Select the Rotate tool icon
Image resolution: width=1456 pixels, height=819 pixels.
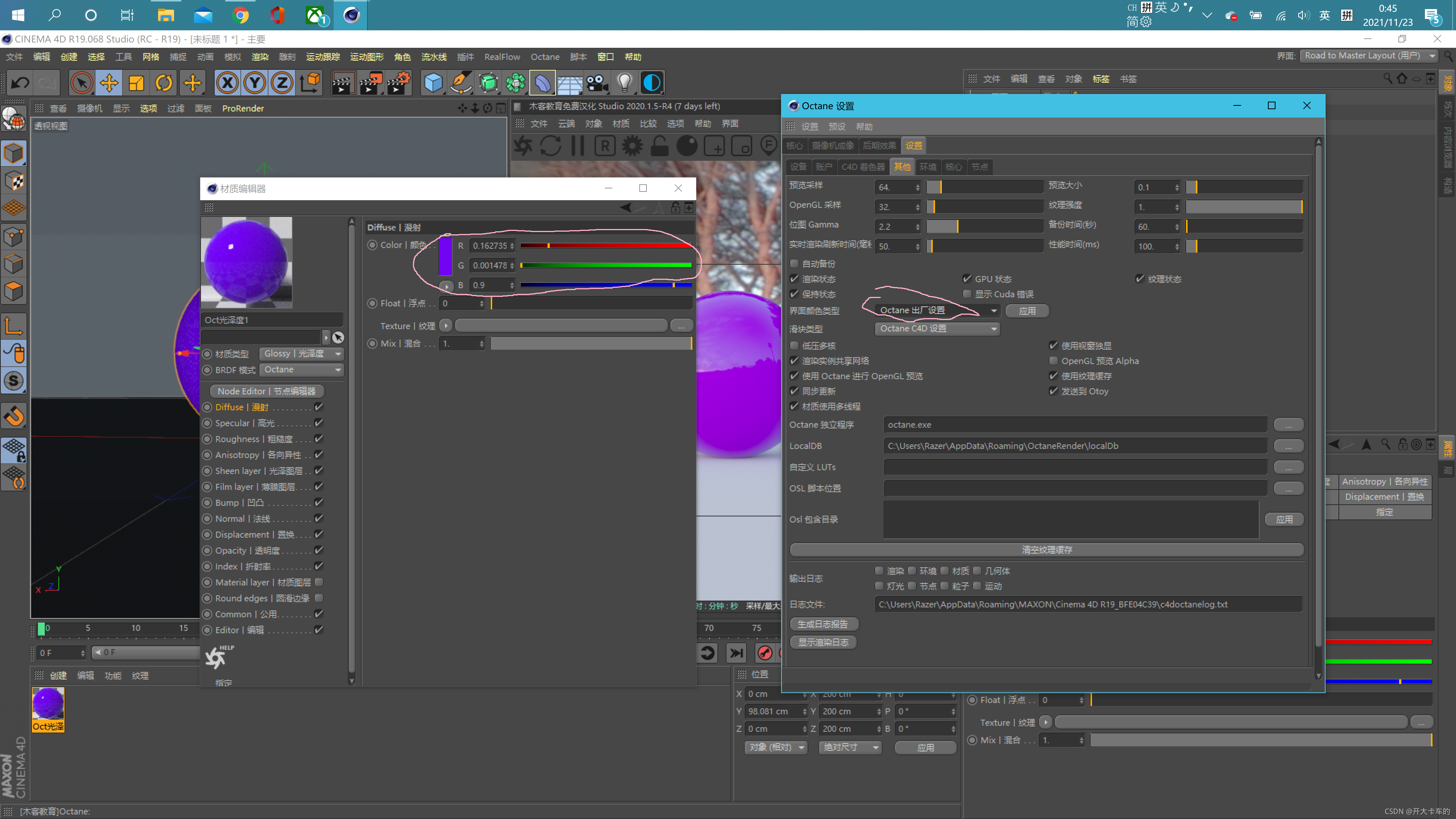point(164,83)
